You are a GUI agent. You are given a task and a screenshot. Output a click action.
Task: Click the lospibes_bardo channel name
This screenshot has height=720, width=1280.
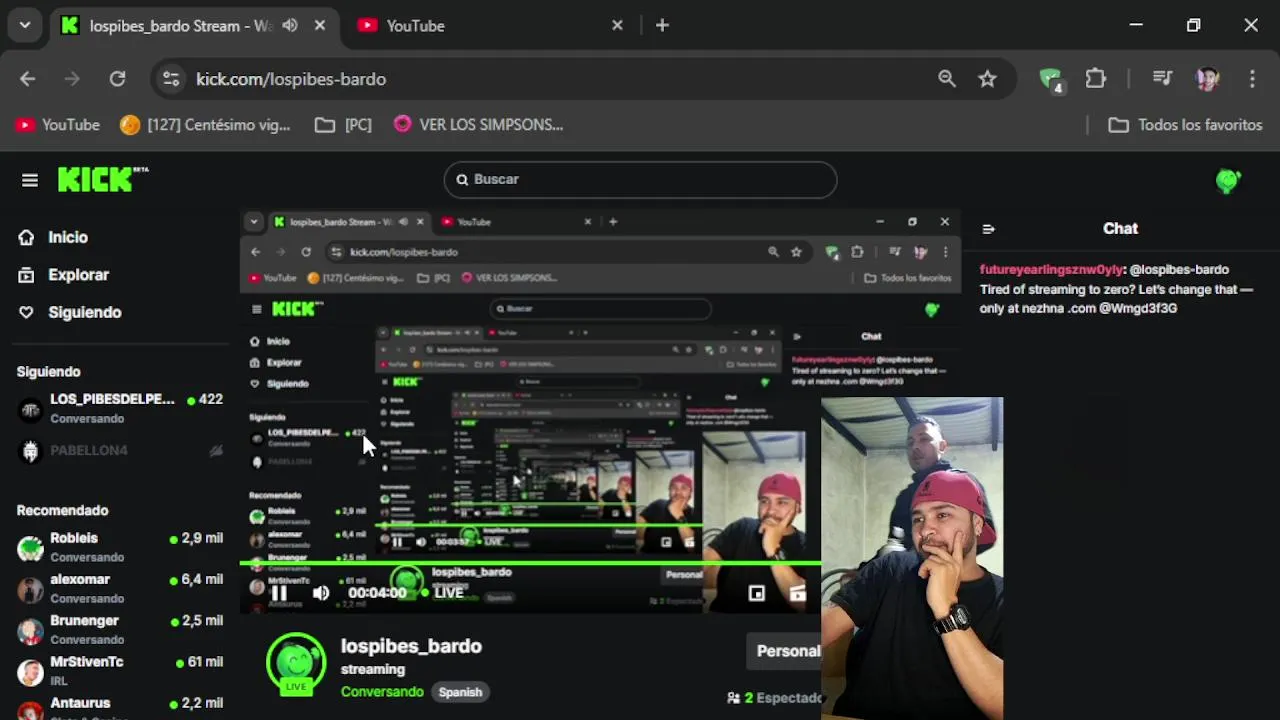[x=411, y=646]
